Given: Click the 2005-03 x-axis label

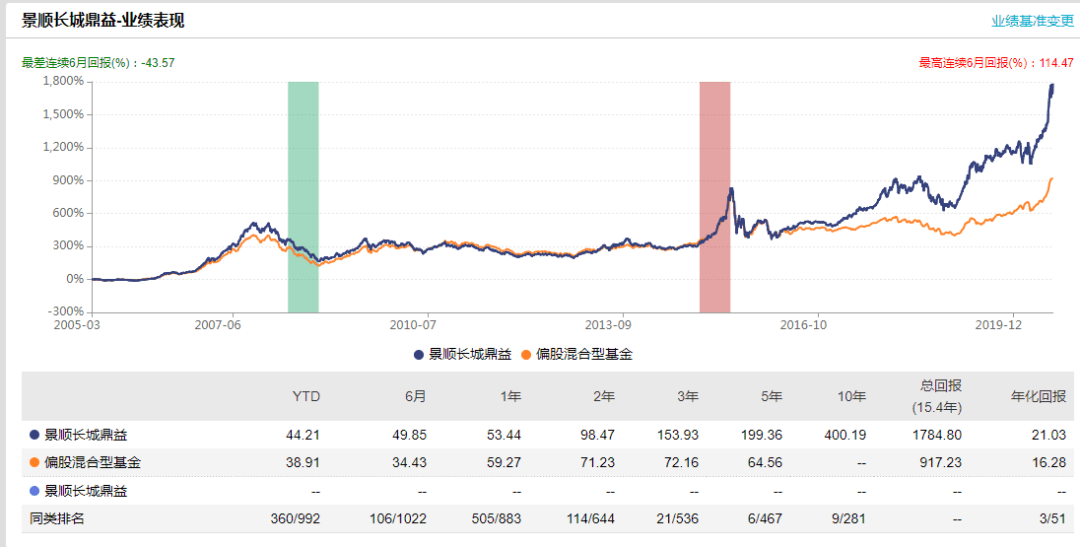Looking at the screenshot, I should (x=77, y=324).
